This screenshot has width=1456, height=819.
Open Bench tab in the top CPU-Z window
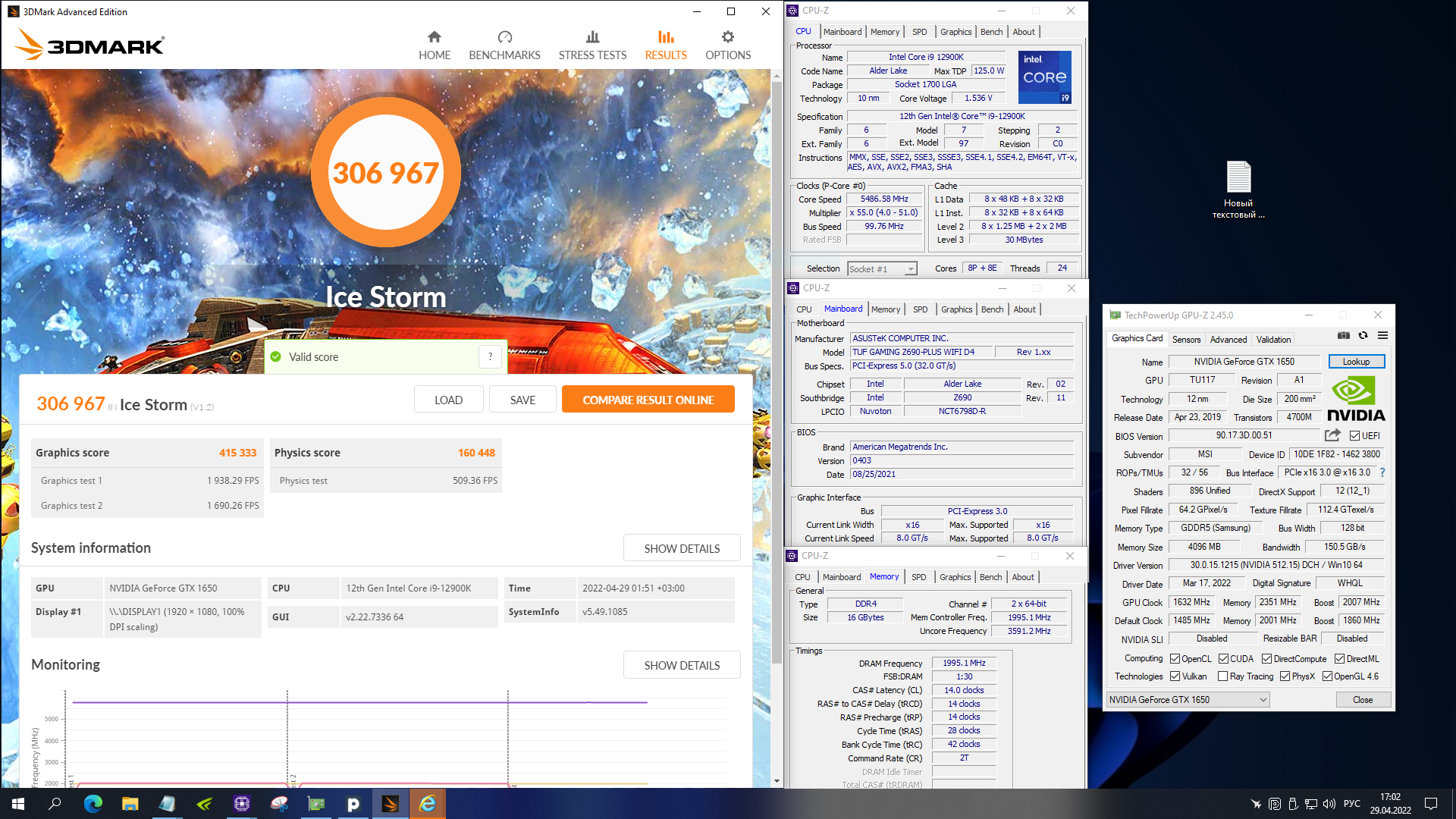991,32
